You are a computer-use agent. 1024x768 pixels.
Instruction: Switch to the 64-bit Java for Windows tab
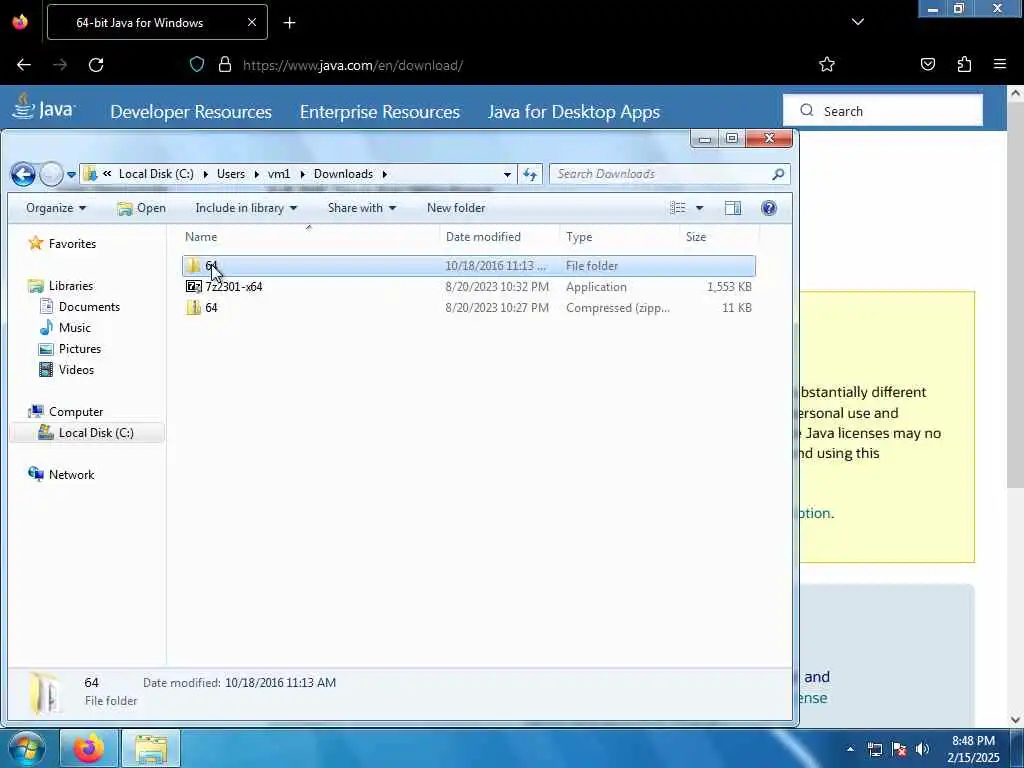(157, 22)
